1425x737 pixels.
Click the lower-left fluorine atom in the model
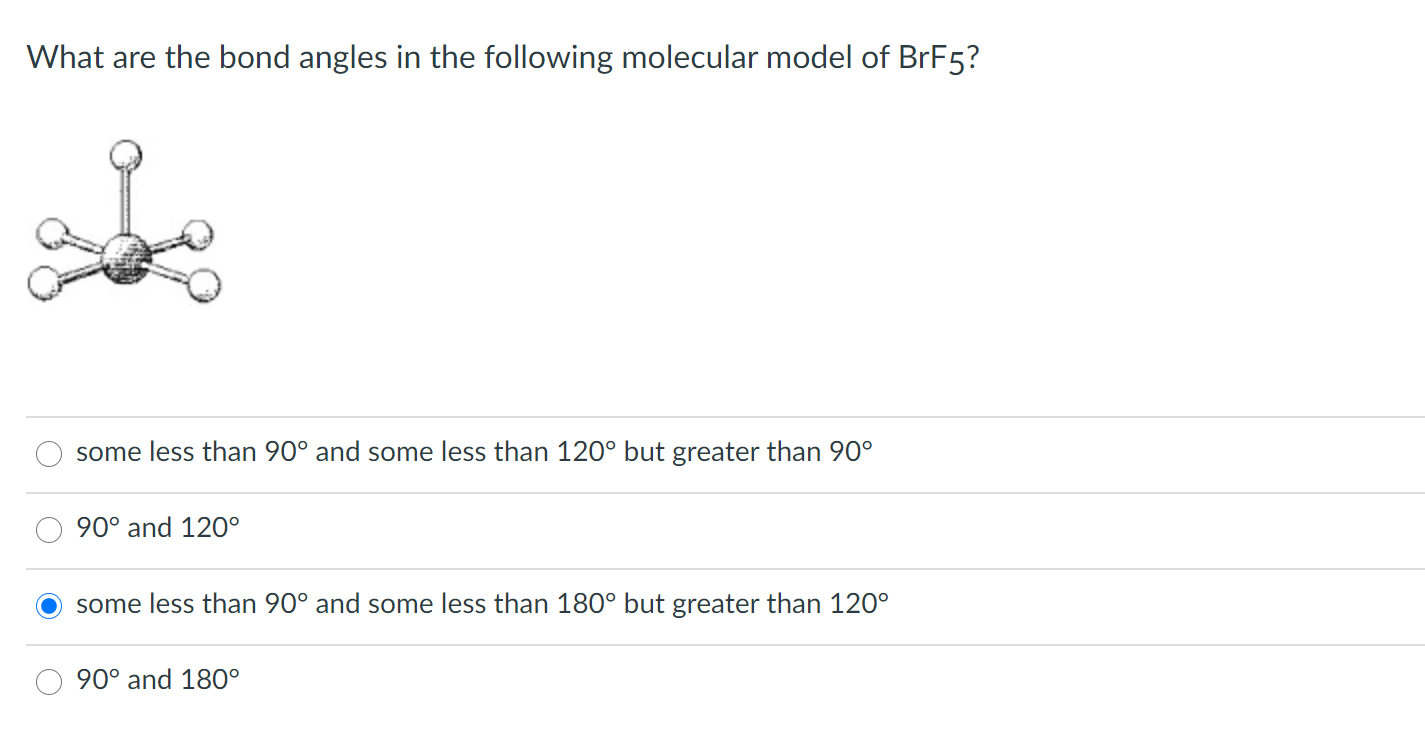tap(42, 284)
